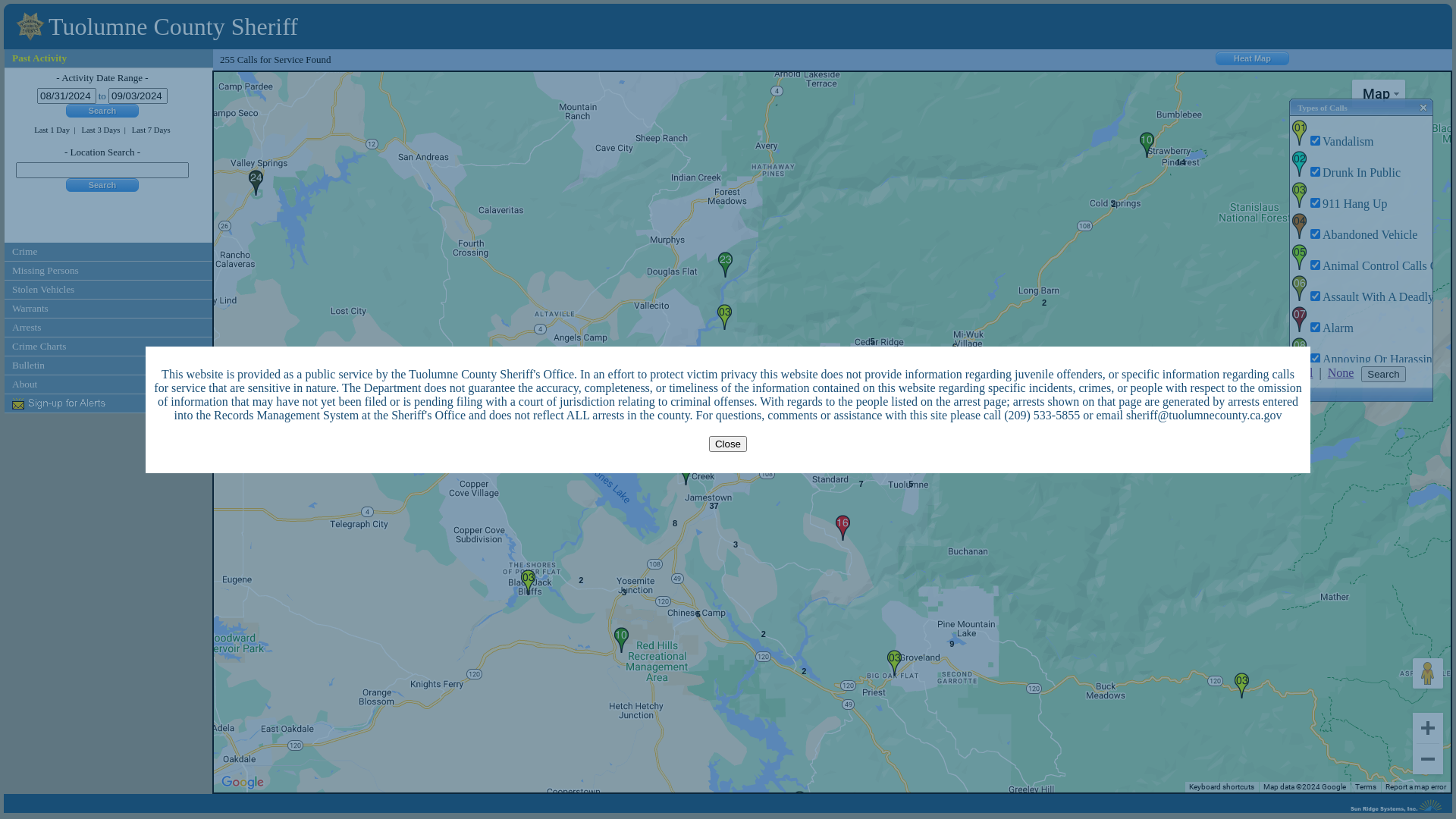Click red map marker 16
1456x819 pixels.
coord(843,528)
